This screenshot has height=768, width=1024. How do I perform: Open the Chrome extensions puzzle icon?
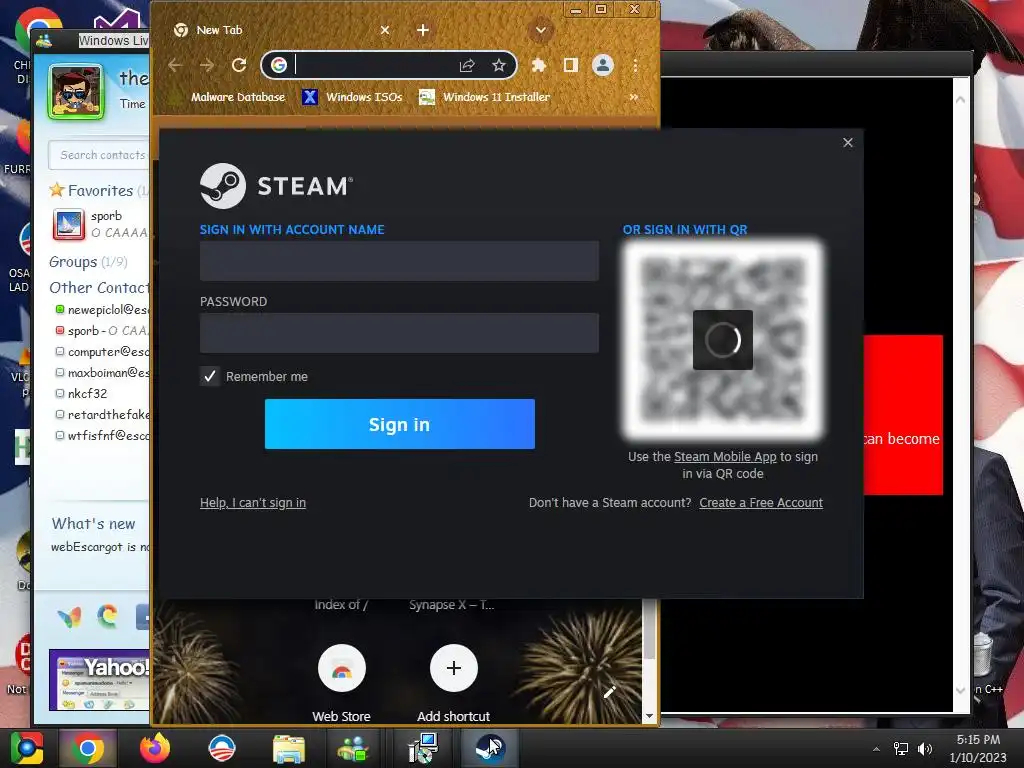(x=539, y=65)
